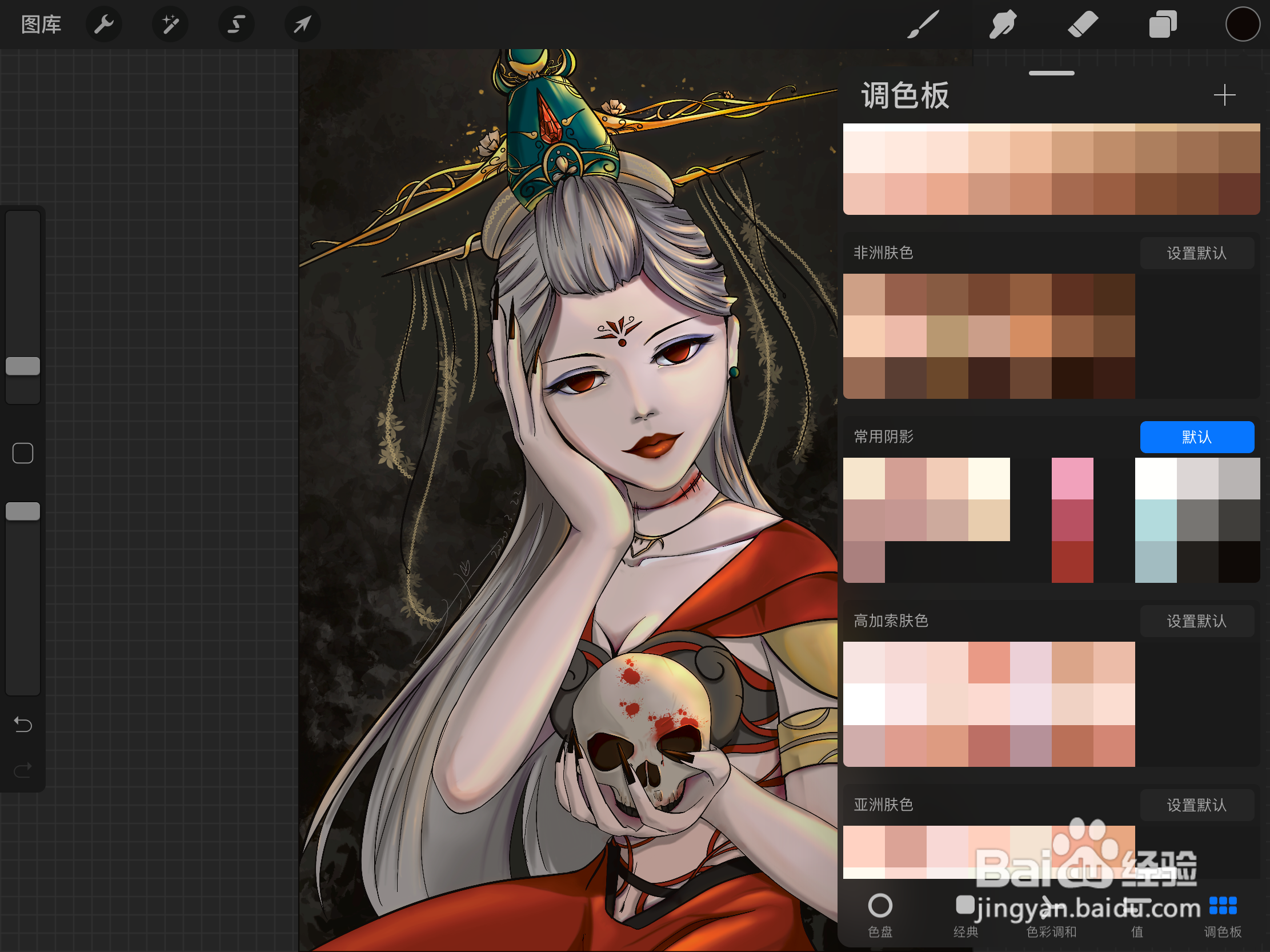
Task: Pick the rose-red middle swatch in 常用阴影
Action: pyautogui.click(x=1072, y=520)
